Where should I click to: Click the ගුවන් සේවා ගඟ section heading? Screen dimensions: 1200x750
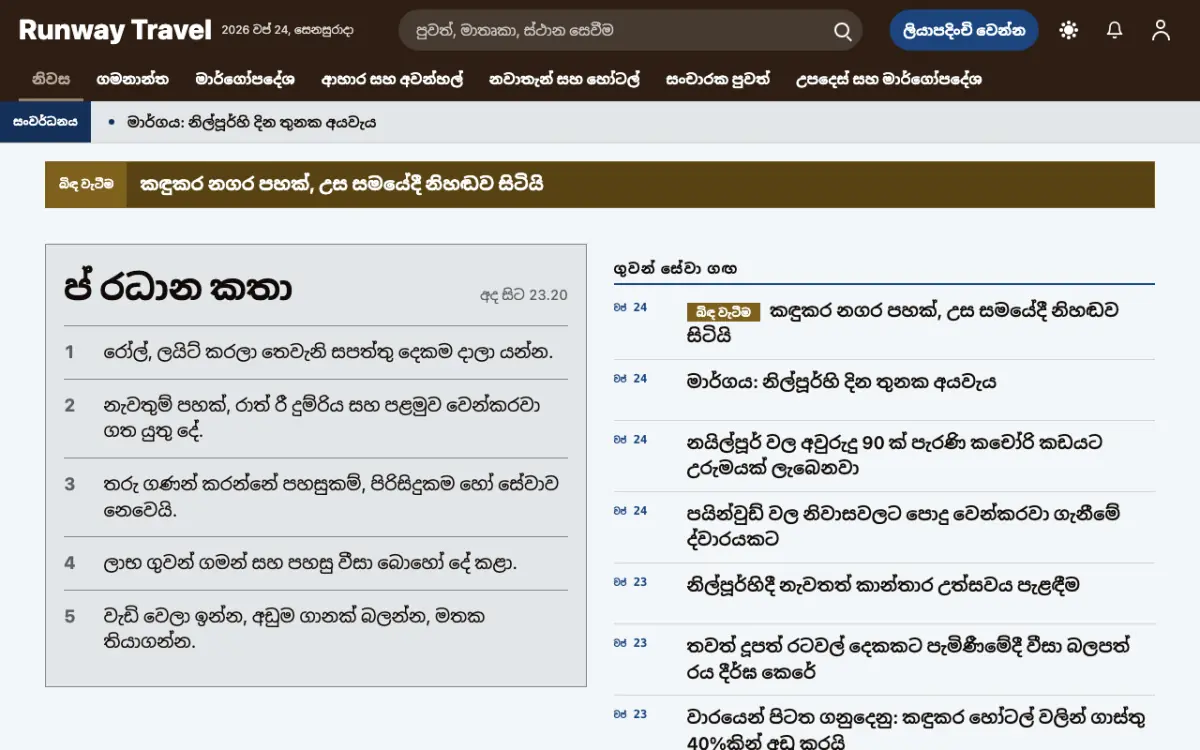point(676,268)
